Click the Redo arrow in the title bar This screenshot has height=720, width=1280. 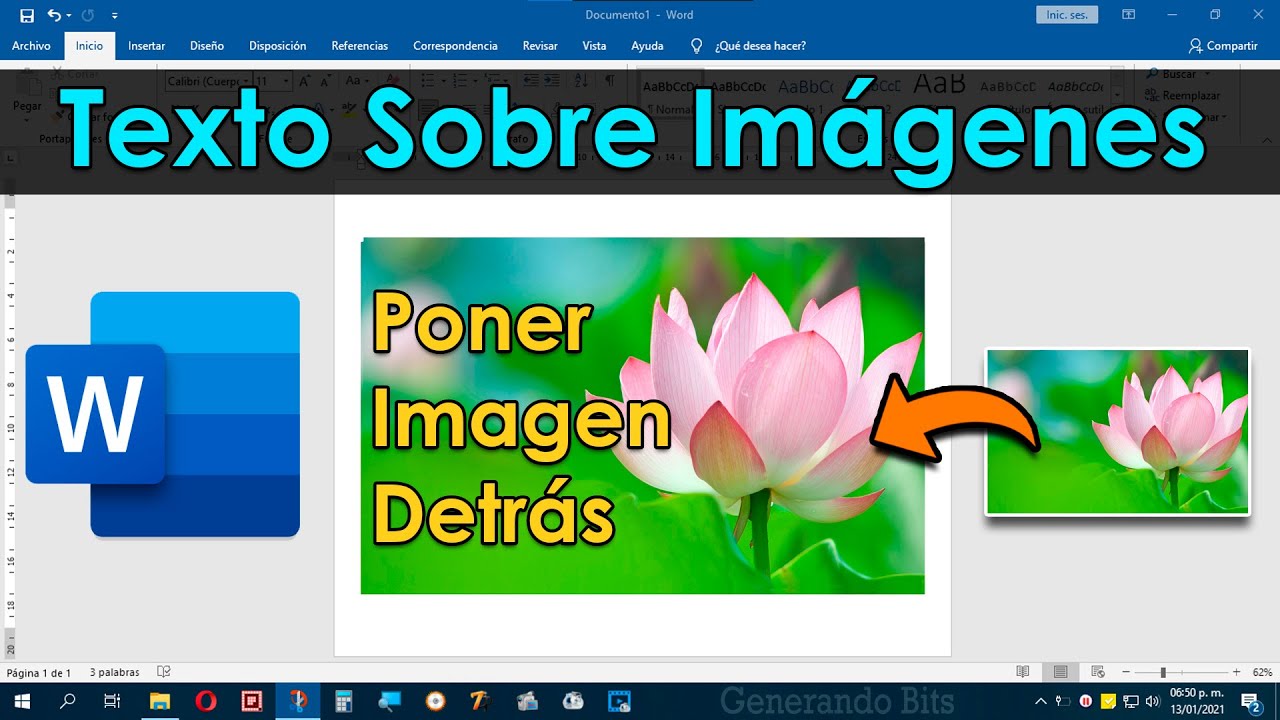[x=87, y=15]
